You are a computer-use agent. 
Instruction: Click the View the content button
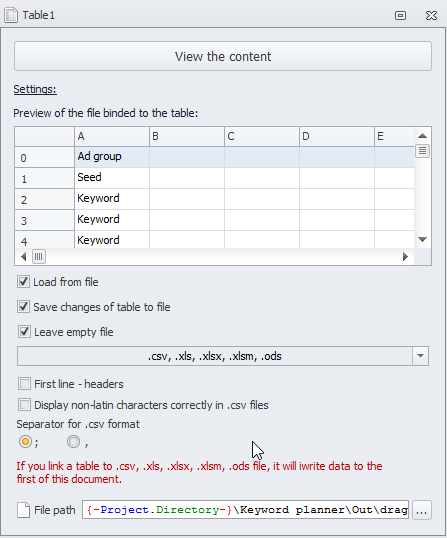pos(223,56)
